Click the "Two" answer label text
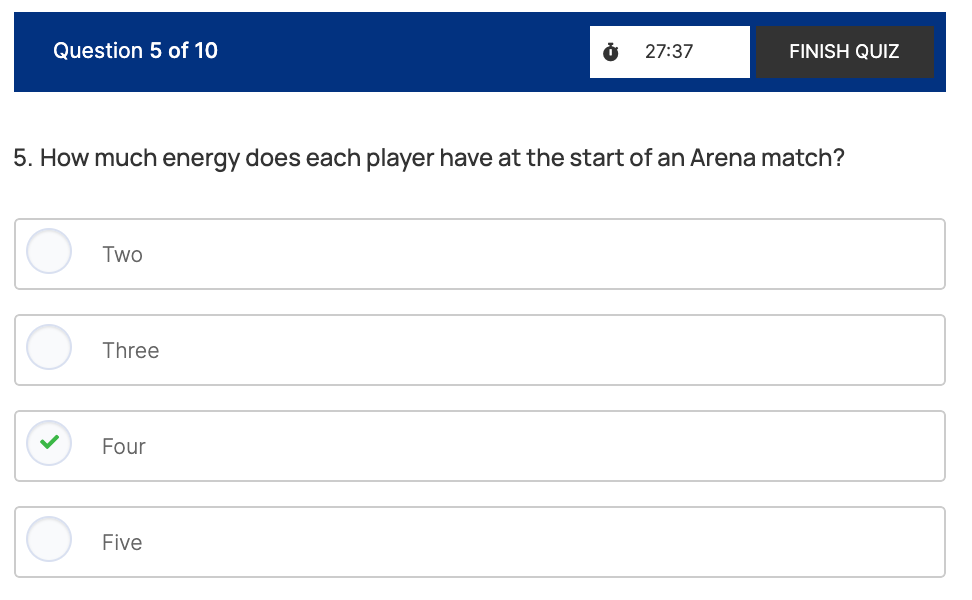 tap(122, 255)
